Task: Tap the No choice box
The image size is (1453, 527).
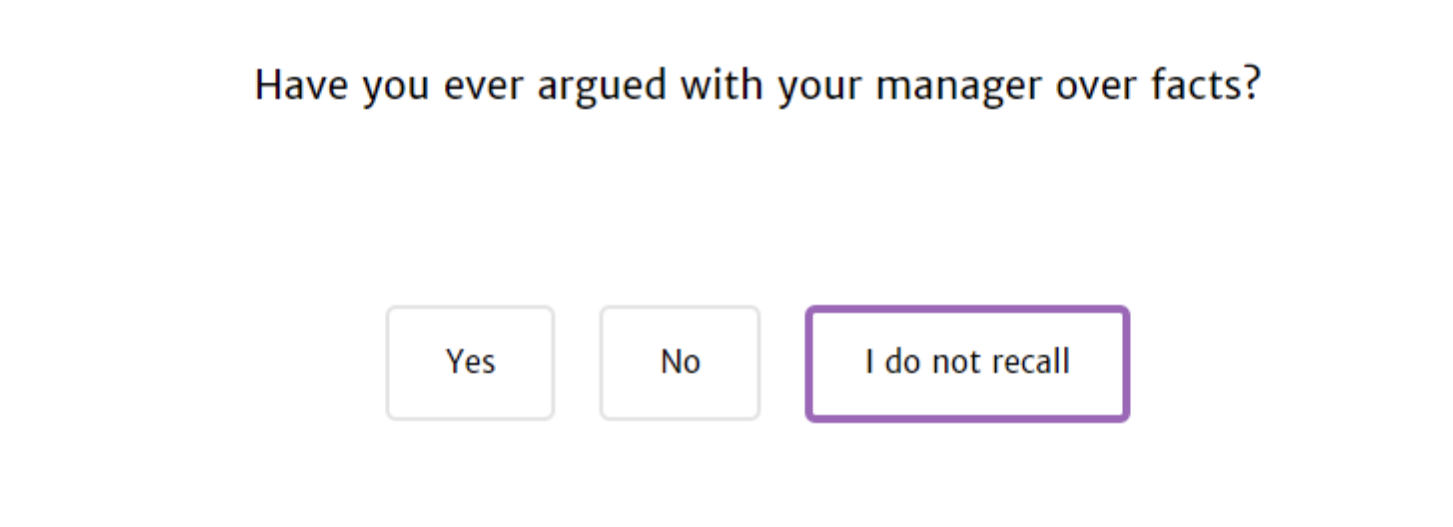Action: tap(680, 362)
